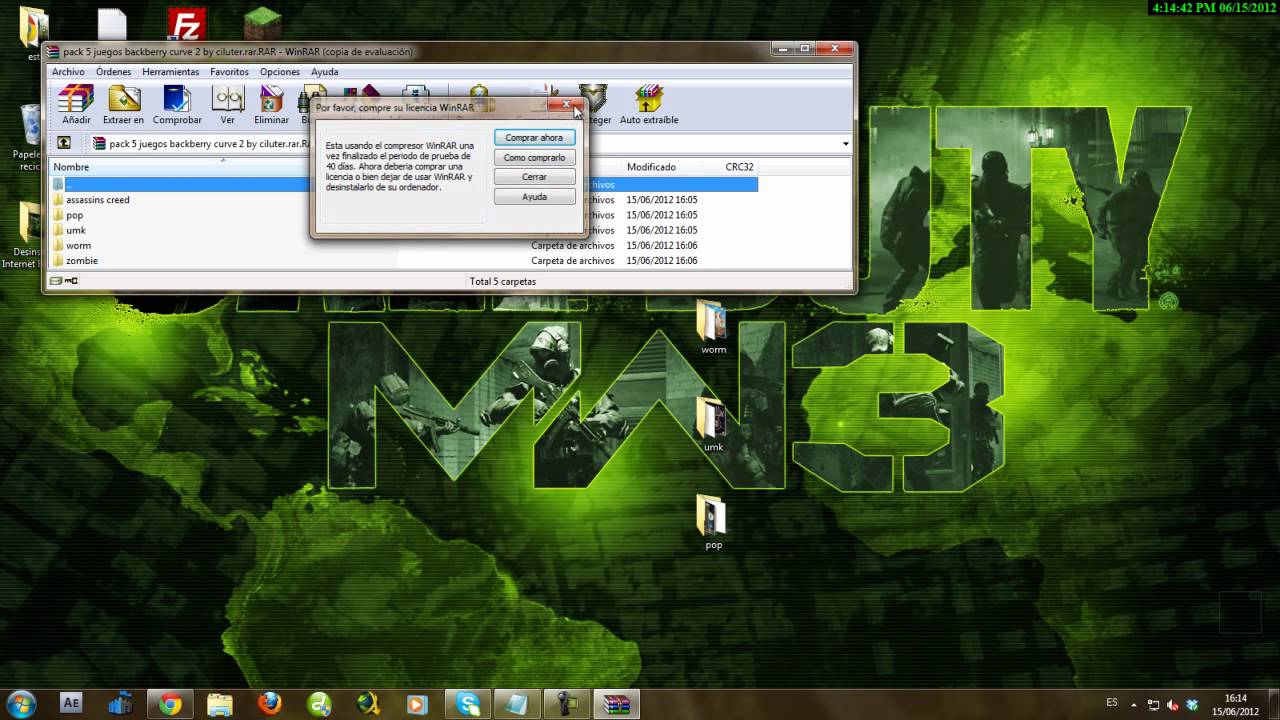Open the Archivo menu

(x=68, y=72)
